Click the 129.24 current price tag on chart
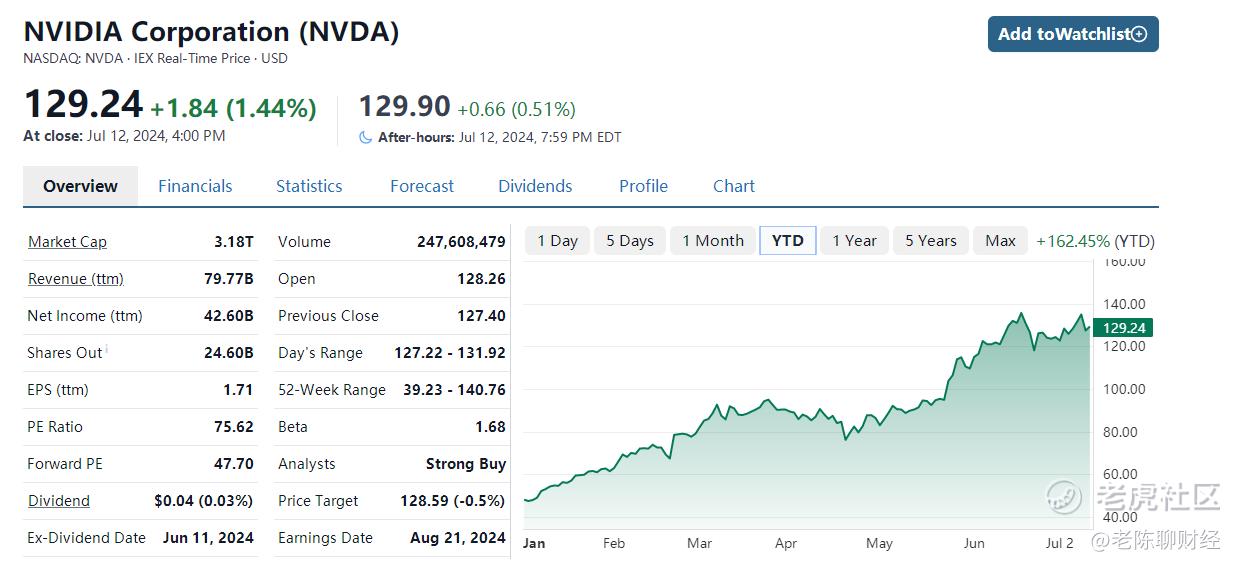 [1122, 328]
